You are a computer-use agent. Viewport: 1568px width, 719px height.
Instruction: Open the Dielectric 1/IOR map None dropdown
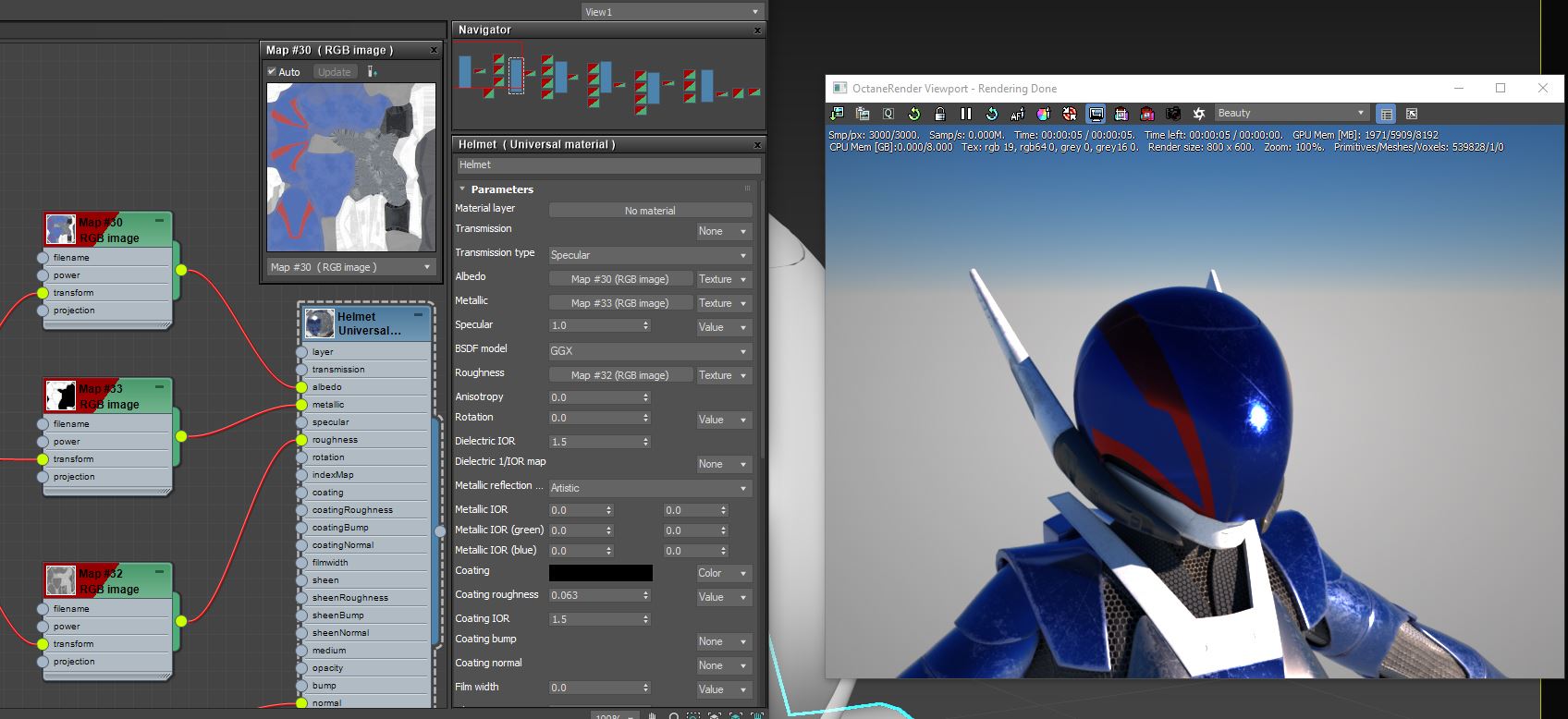(x=724, y=464)
